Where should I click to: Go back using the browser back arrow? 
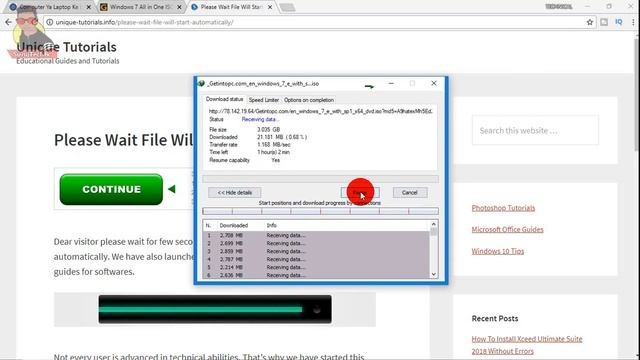tap(9, 22)
